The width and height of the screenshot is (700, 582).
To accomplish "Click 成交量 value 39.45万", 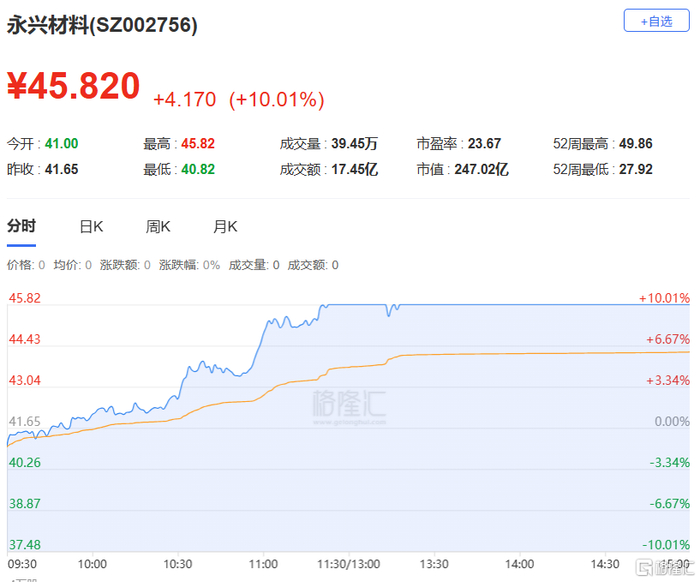I will [354, 144].
